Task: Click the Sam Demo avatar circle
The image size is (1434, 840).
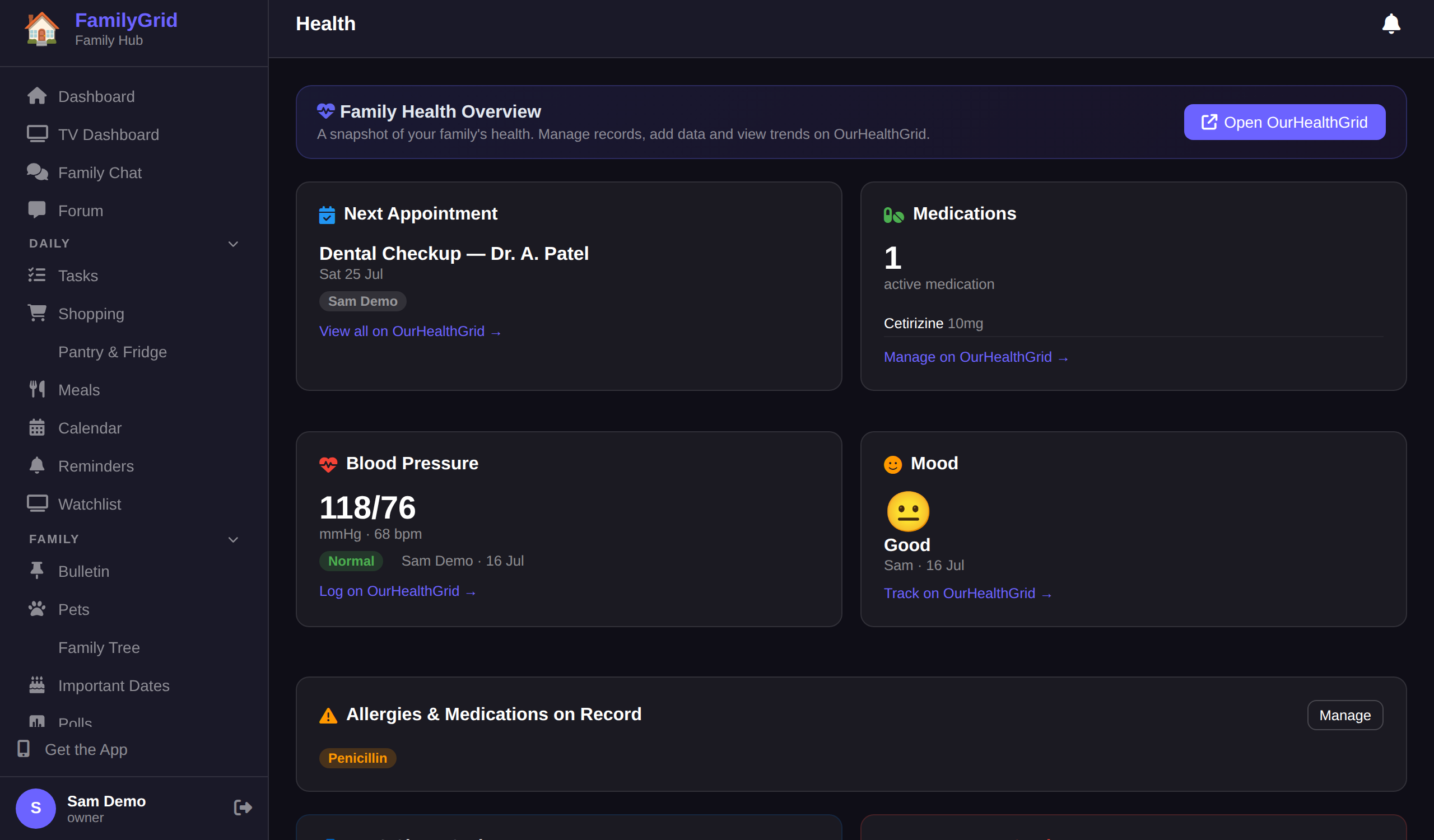Action: 36,808
